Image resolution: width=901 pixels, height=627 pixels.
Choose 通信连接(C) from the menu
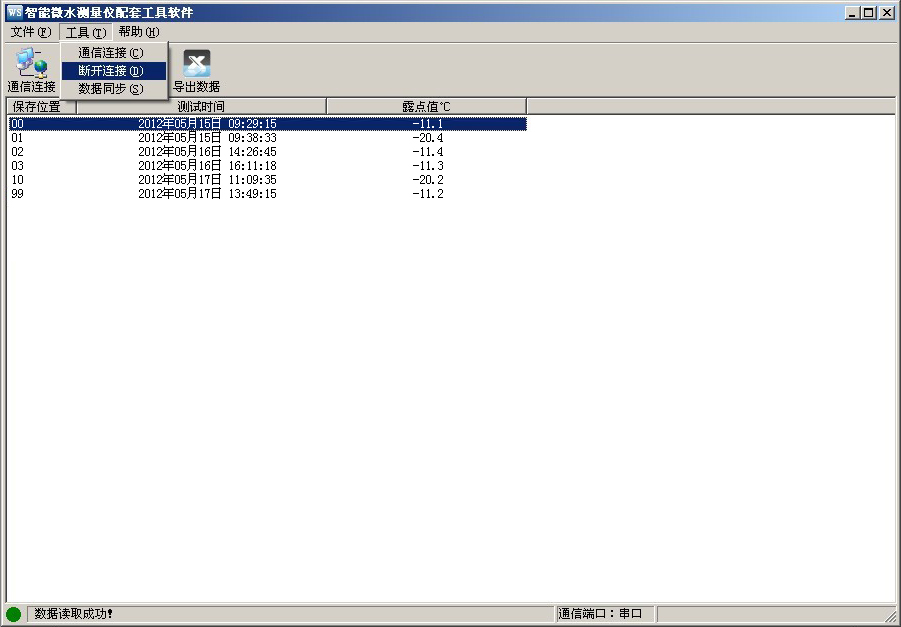tap(114, 53)
